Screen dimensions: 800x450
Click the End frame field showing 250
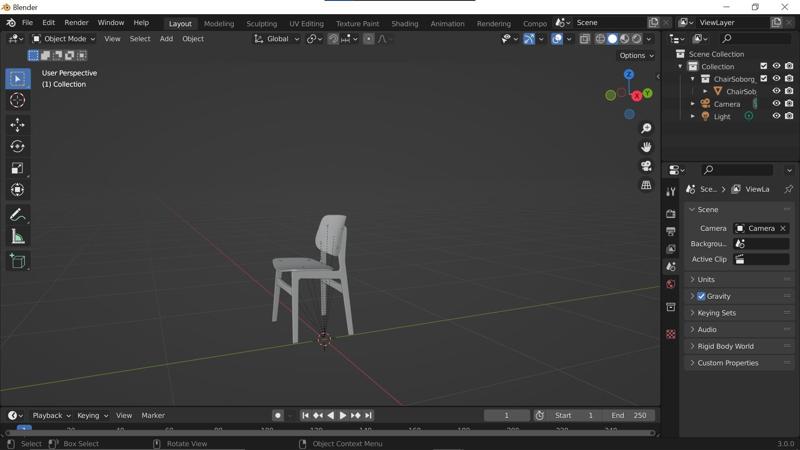click(628, 415)
